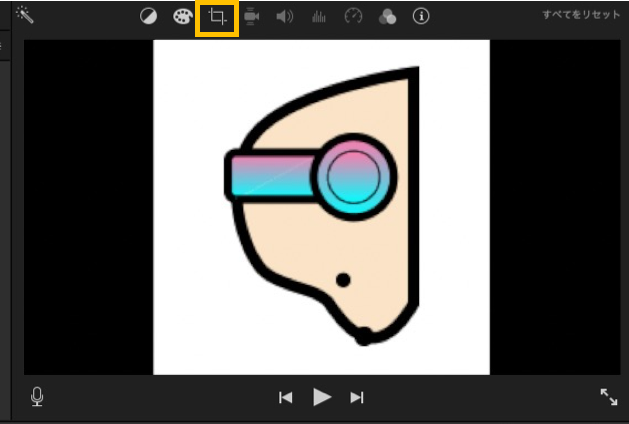Open the color correction palette
This screenshot has height=424, width=629.
click(183, 16)
